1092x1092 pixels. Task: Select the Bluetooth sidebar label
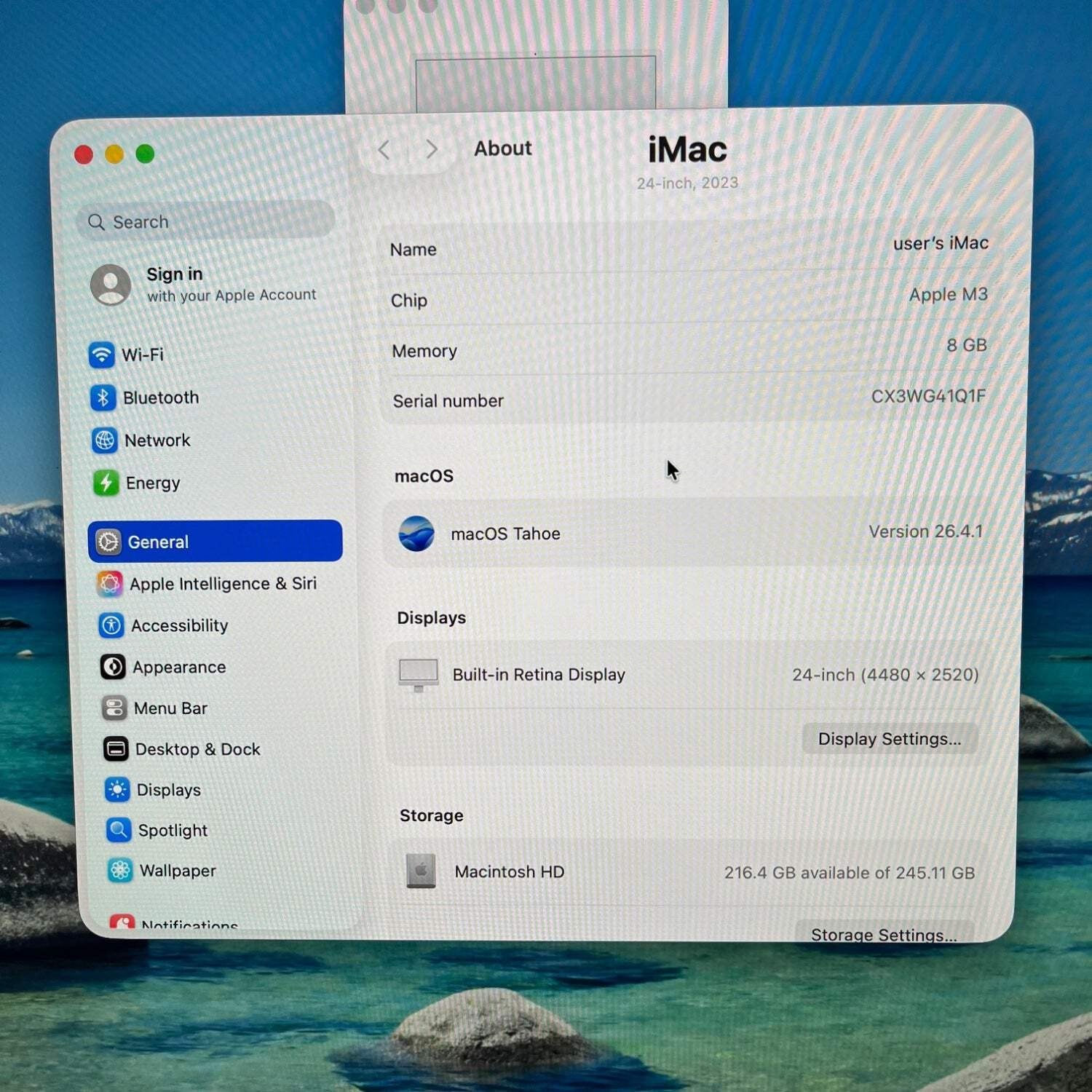[x=161, y=397]
